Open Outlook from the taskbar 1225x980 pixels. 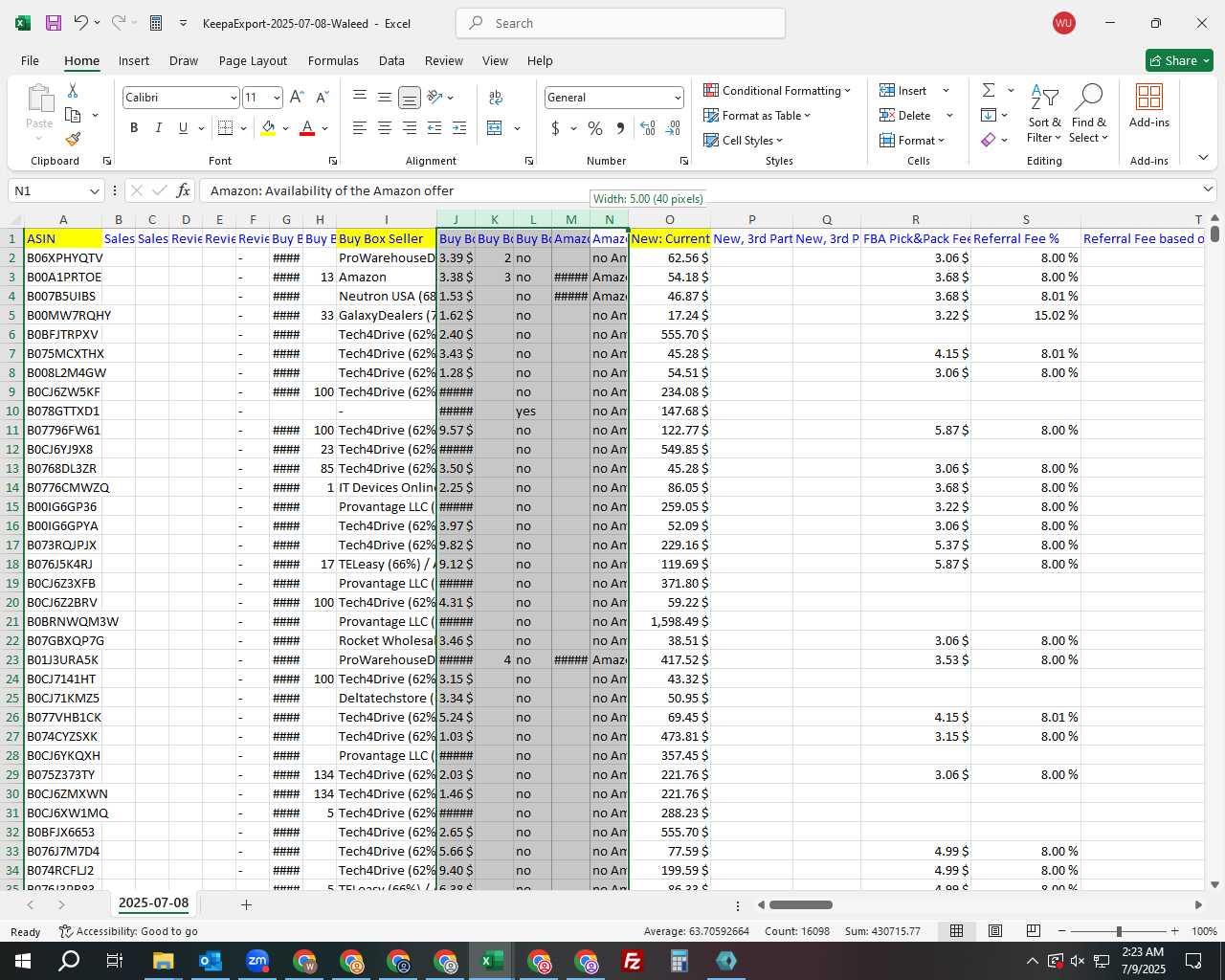[x=211, y=961]
